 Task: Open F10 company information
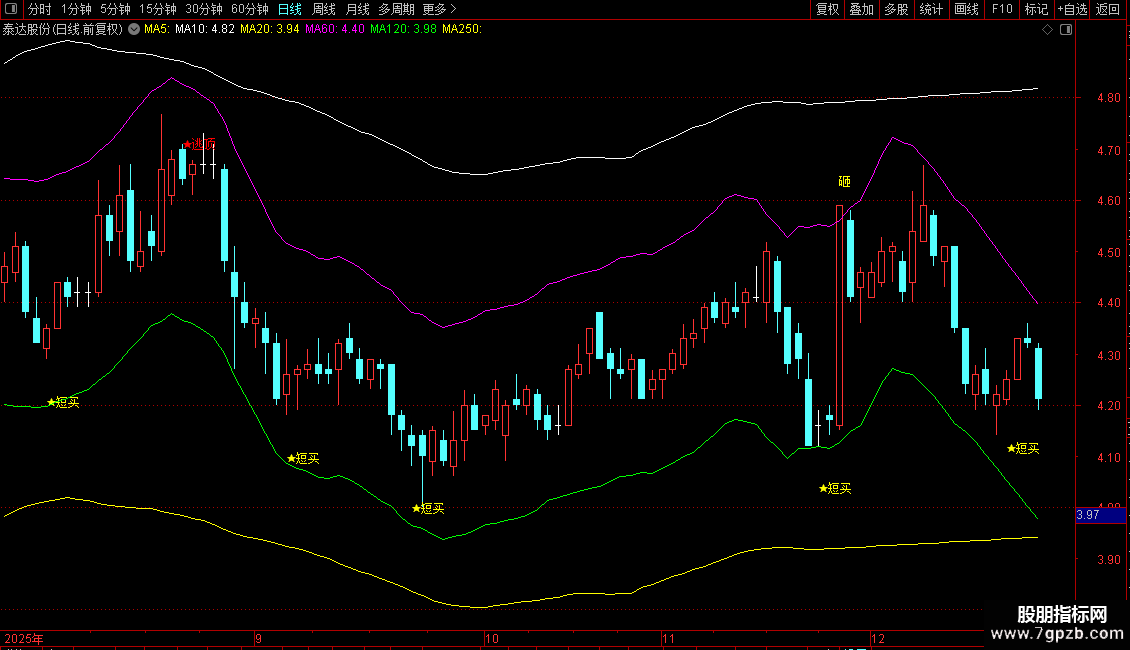pos(1002,9)
